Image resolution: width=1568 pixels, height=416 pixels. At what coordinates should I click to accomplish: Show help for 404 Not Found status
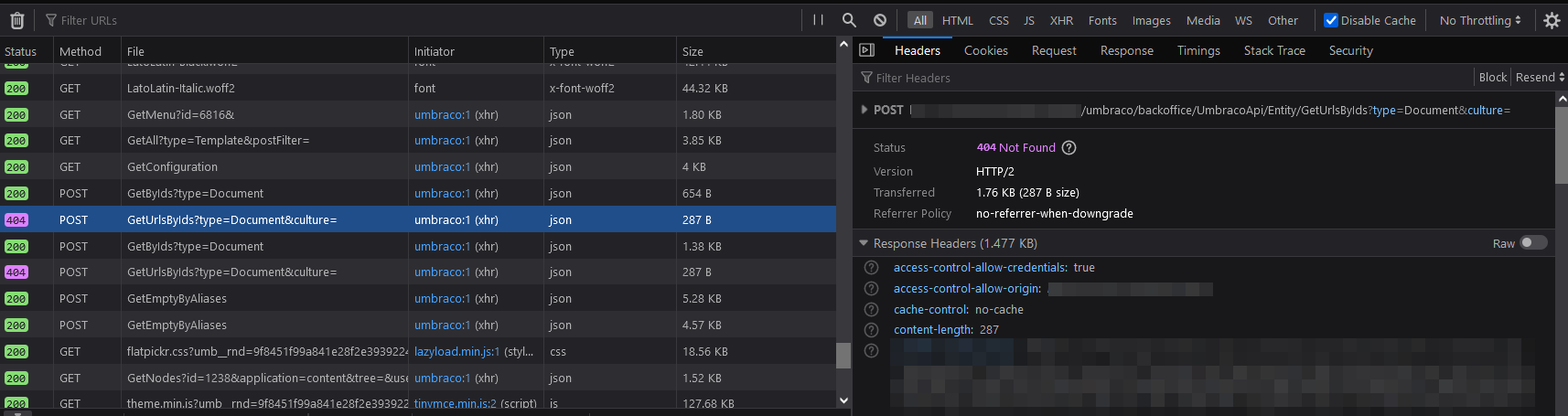[1069, 147]
